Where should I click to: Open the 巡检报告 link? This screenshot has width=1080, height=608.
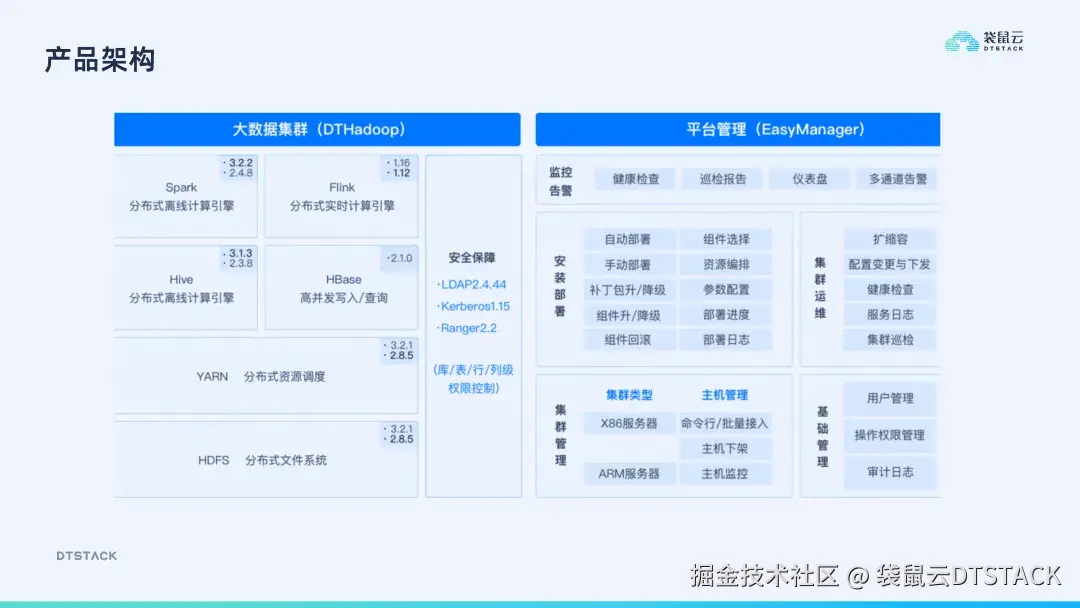pyautogui.click(x=722, y=178)
